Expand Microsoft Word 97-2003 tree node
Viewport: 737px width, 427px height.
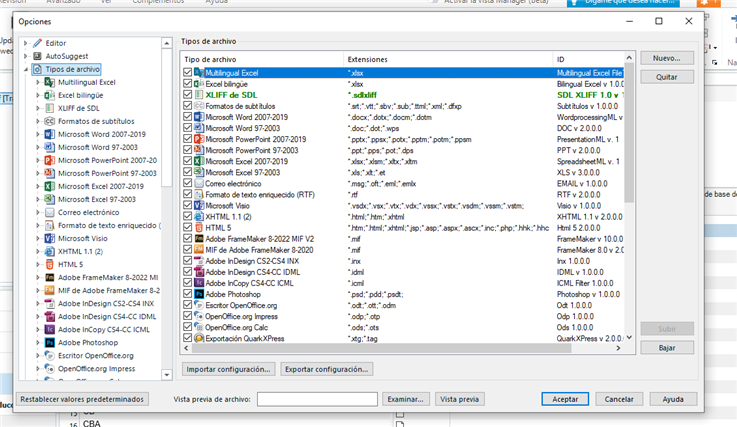(38, 147)
